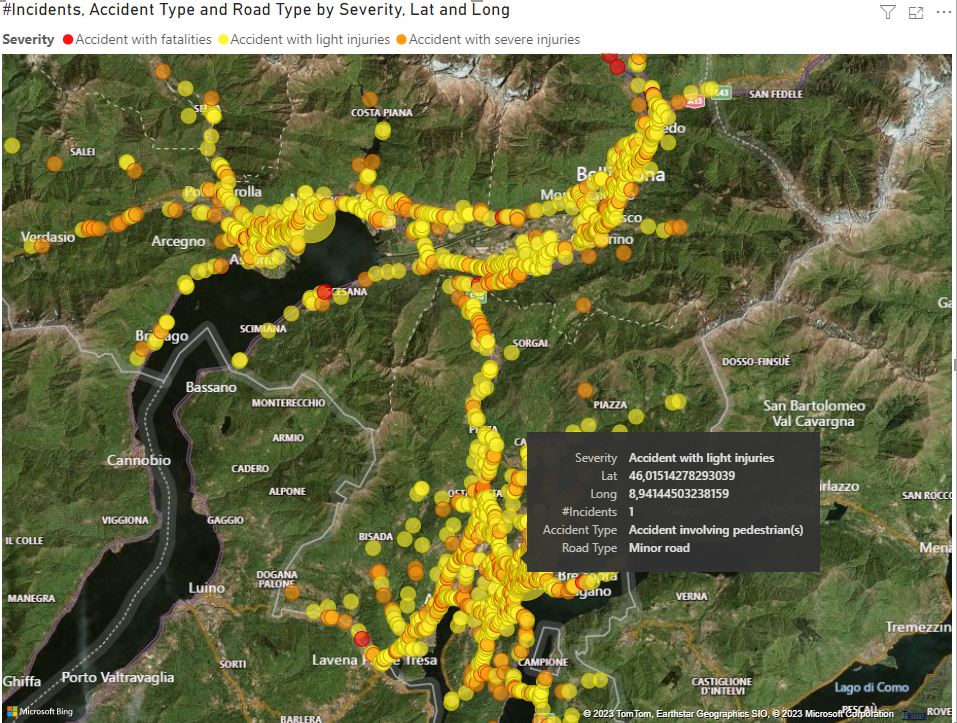Screen dimensions: 957x723
Task: Open the More options ellipsis menu
Action: coord(944,12)
